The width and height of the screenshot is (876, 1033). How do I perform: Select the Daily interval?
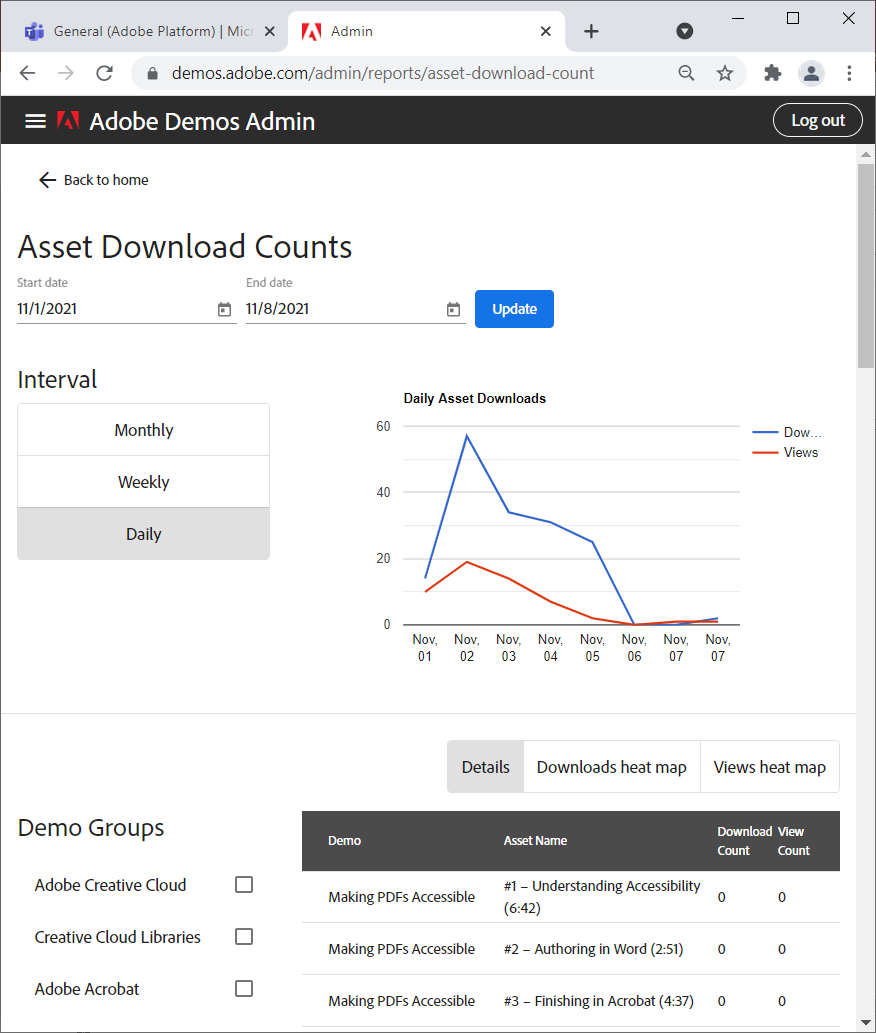tap(144, 534)
